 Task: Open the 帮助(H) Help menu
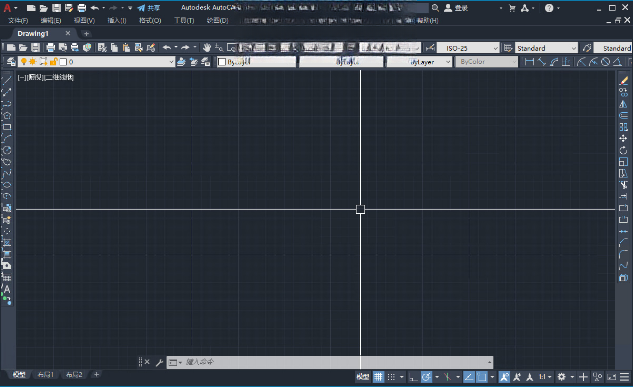(x=427, y=20)
